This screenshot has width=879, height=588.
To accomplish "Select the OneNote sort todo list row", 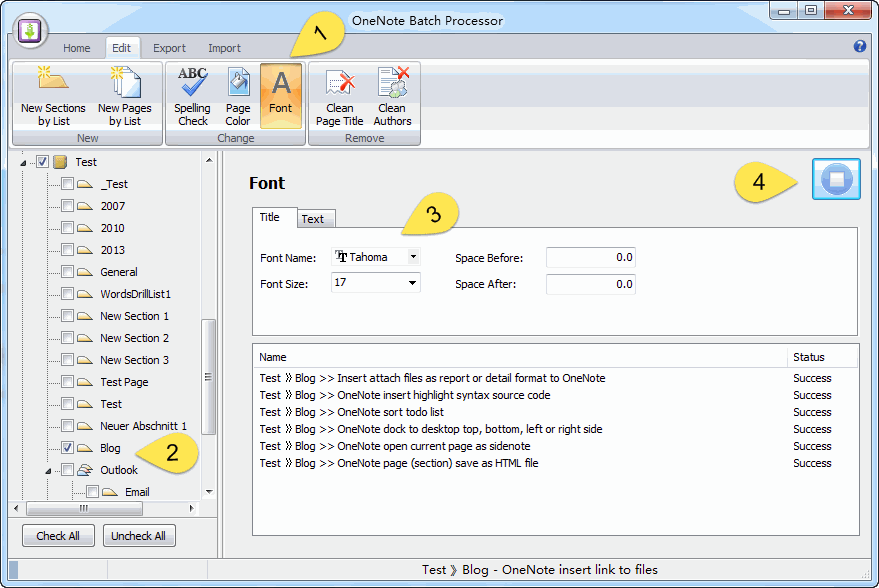I will (x=555, y=412).
